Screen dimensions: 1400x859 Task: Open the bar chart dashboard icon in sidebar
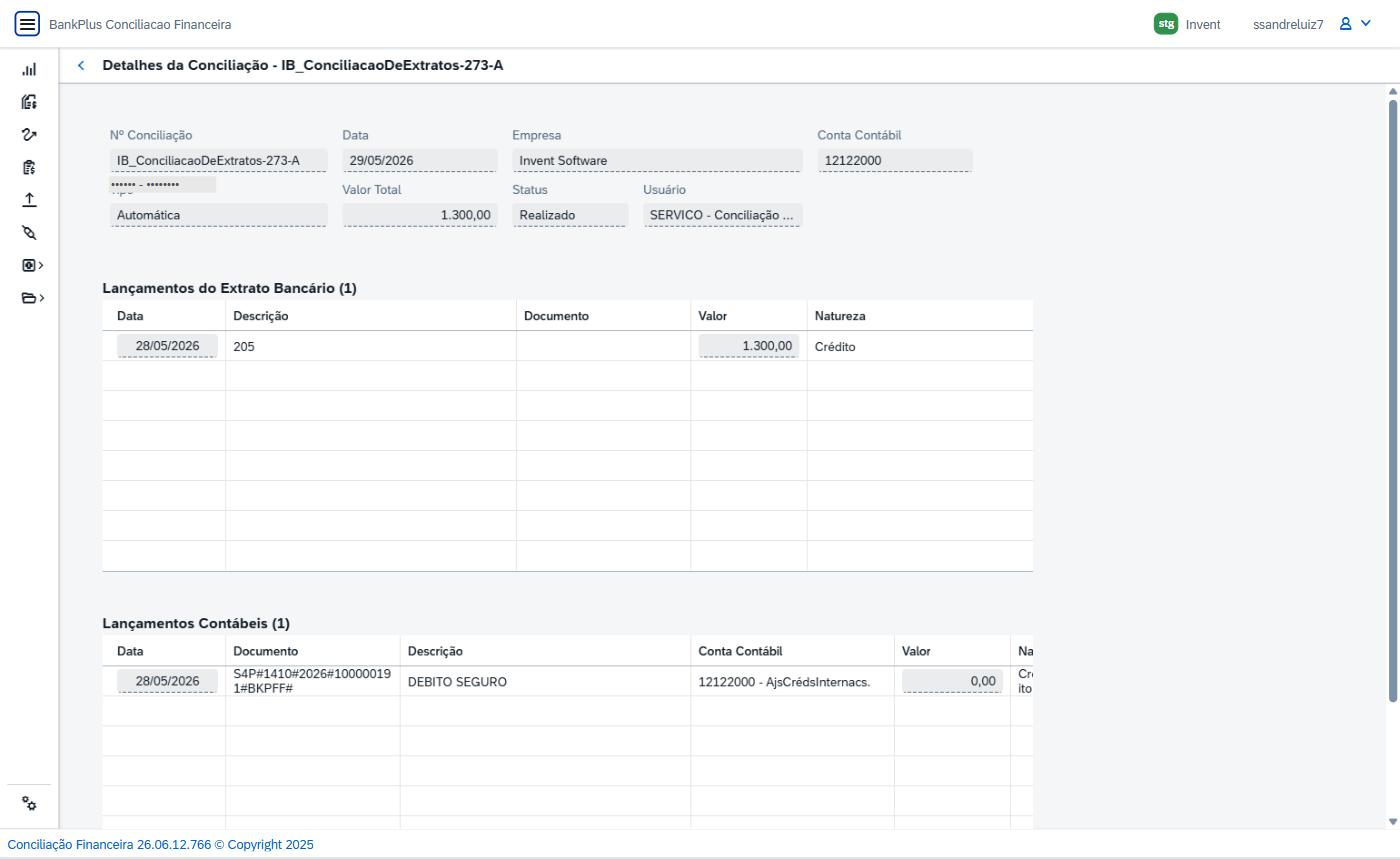[29, 70]
